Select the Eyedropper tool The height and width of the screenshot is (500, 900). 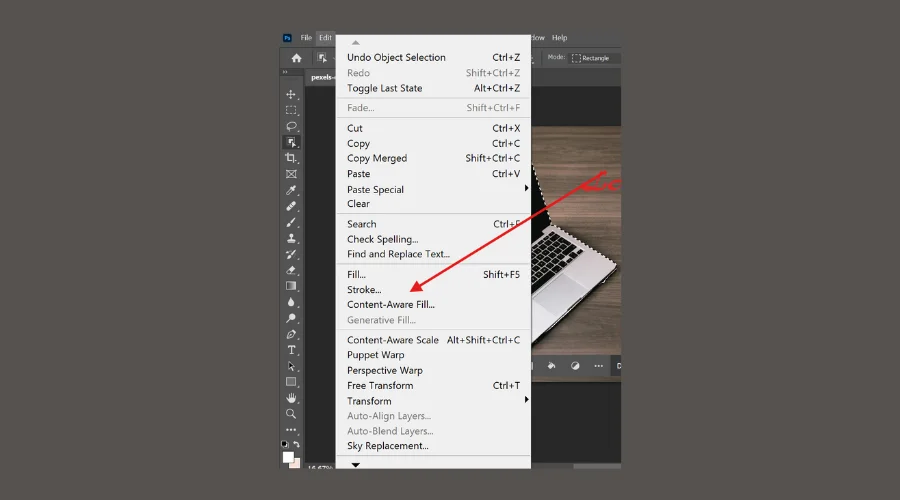point(291,190)
